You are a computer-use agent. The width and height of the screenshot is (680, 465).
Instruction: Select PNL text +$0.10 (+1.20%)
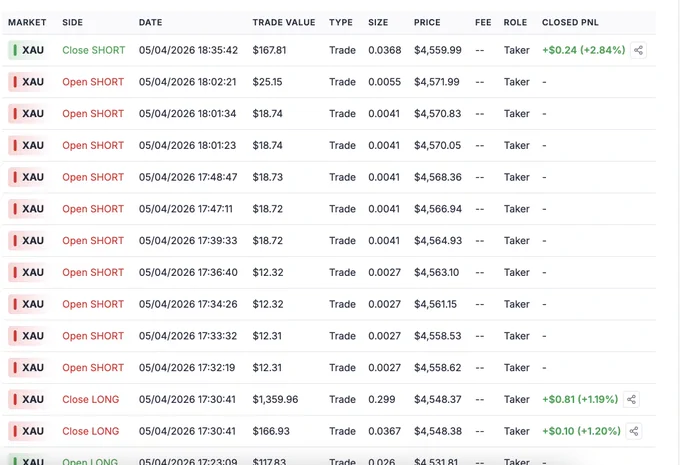click(x=582, y=431)
